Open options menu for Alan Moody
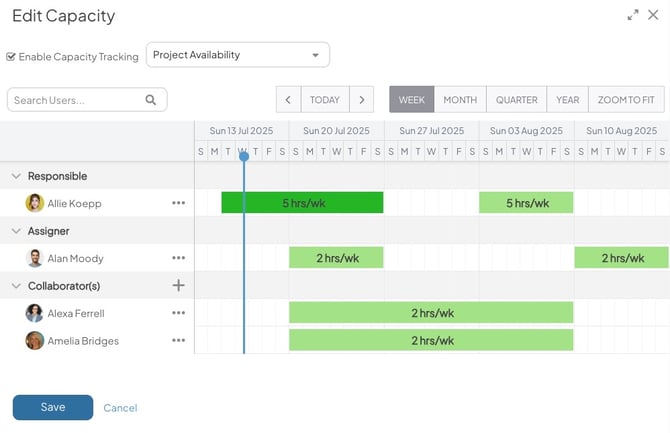This screenshot has width=670, height=433. pos(178,258)
